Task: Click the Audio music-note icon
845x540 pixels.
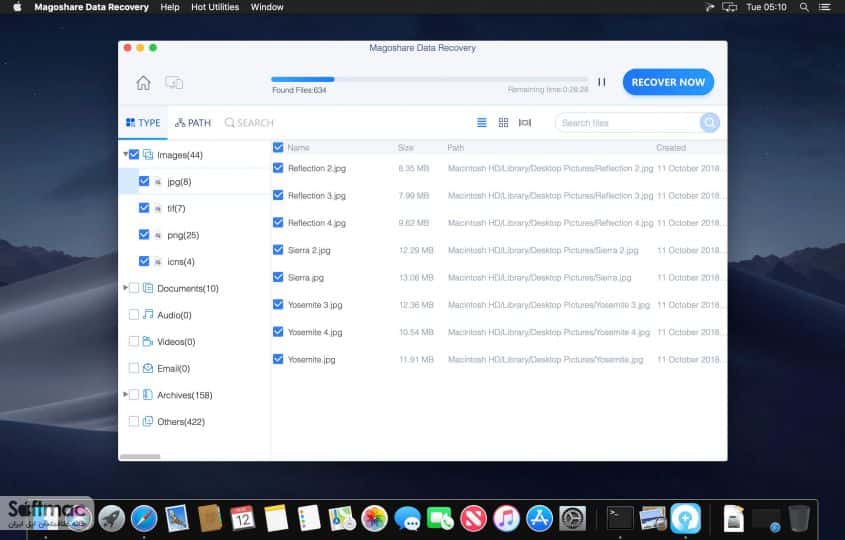Action: point(148,315)
